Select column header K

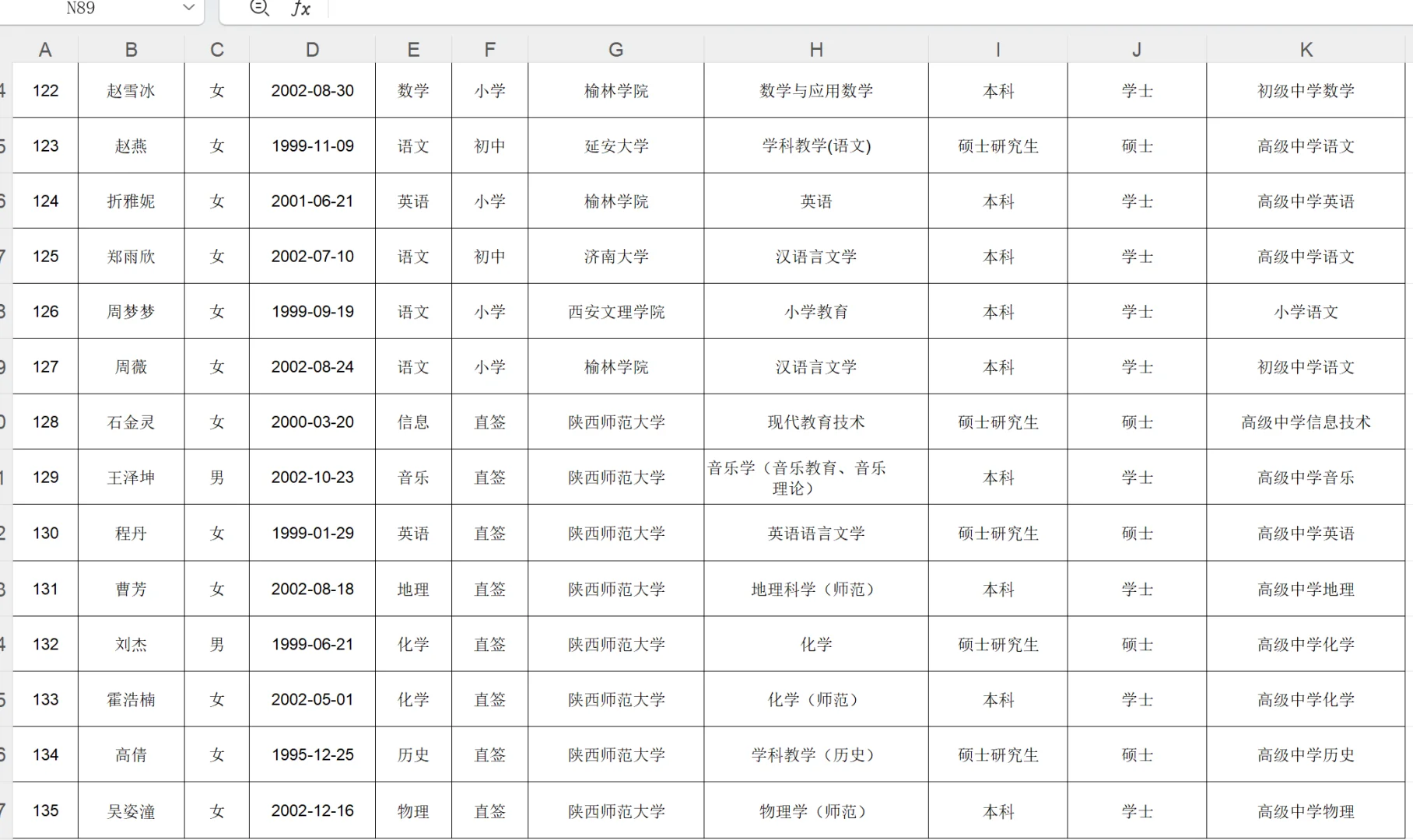pyautogui.click(x=1306, y=48)
